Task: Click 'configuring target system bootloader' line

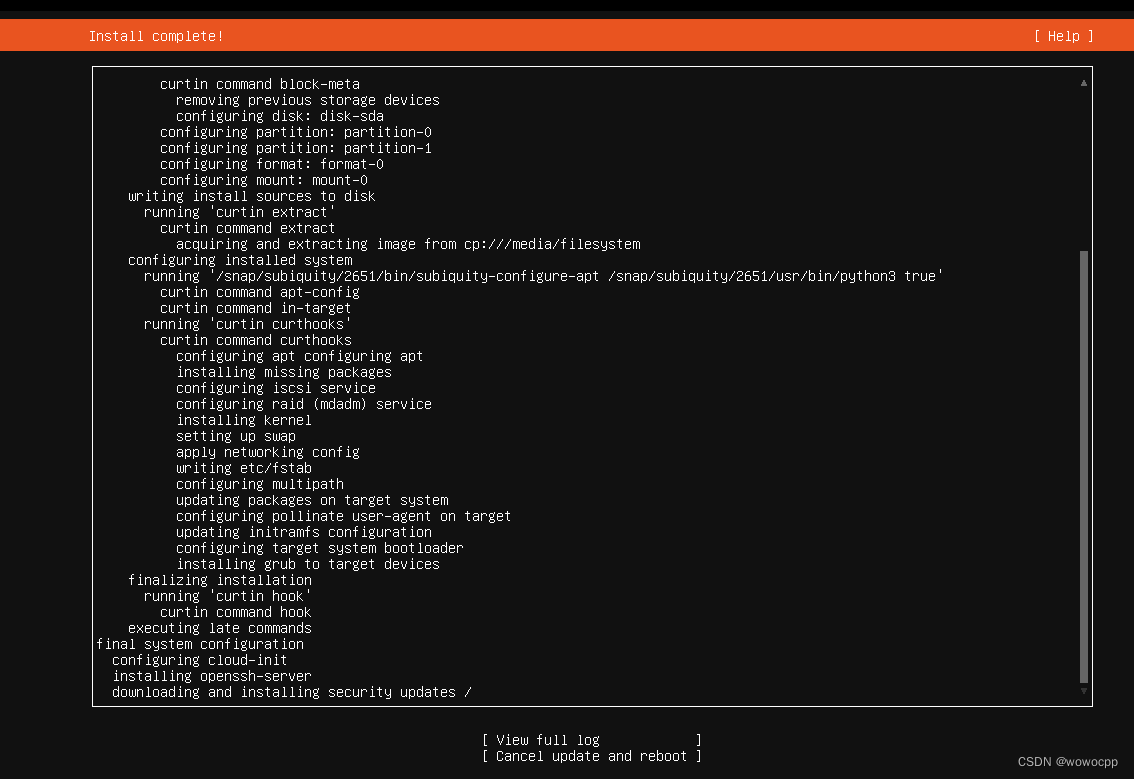Action: click(x=320, y=548)
